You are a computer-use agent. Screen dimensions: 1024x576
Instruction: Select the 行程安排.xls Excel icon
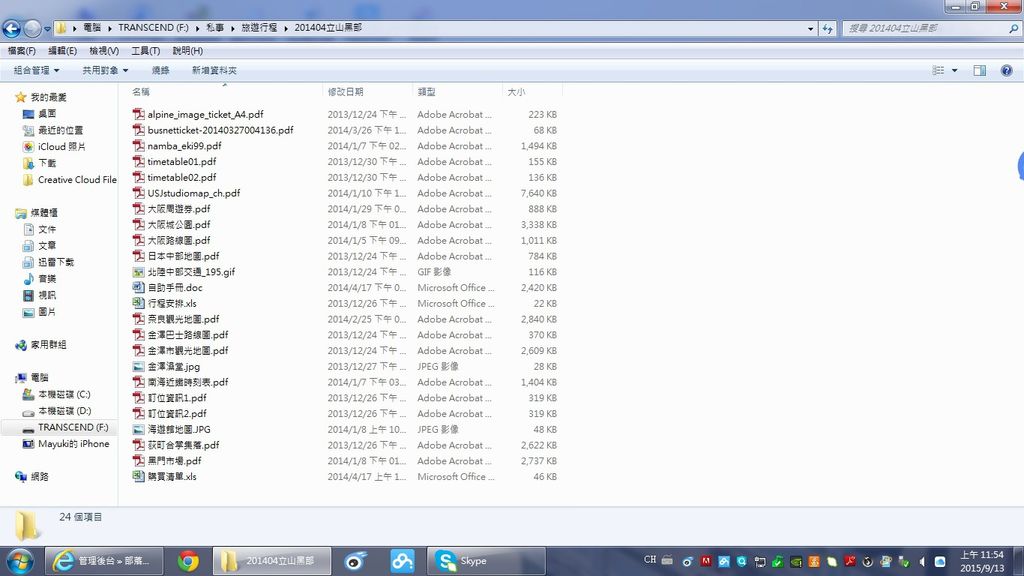pyautogui.click(x=138, y=303)
